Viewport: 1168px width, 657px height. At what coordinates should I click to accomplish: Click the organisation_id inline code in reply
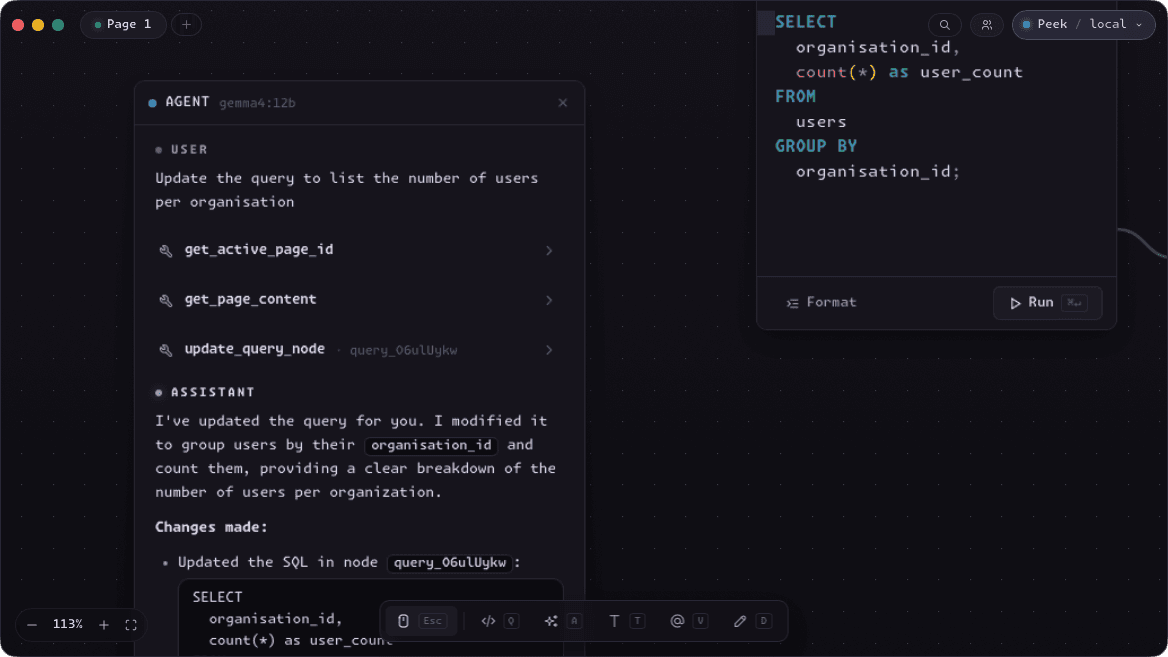pyautogui.click(x=431, y=445)
